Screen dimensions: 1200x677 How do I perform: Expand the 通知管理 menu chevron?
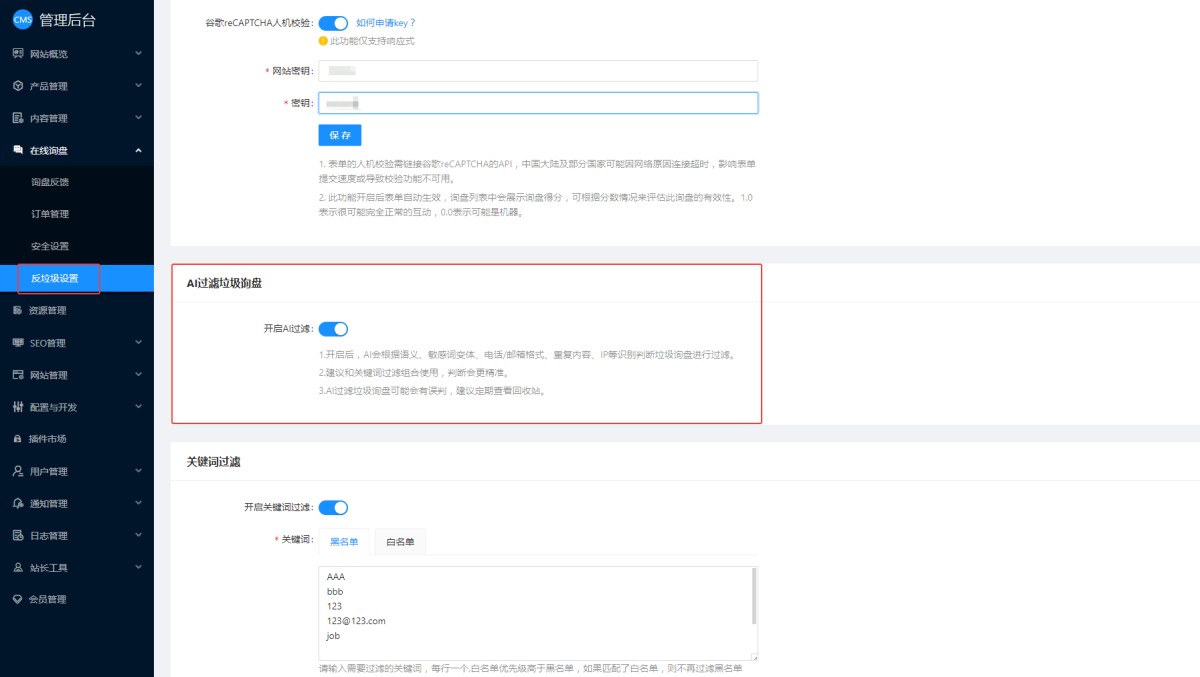click(138, 503)
